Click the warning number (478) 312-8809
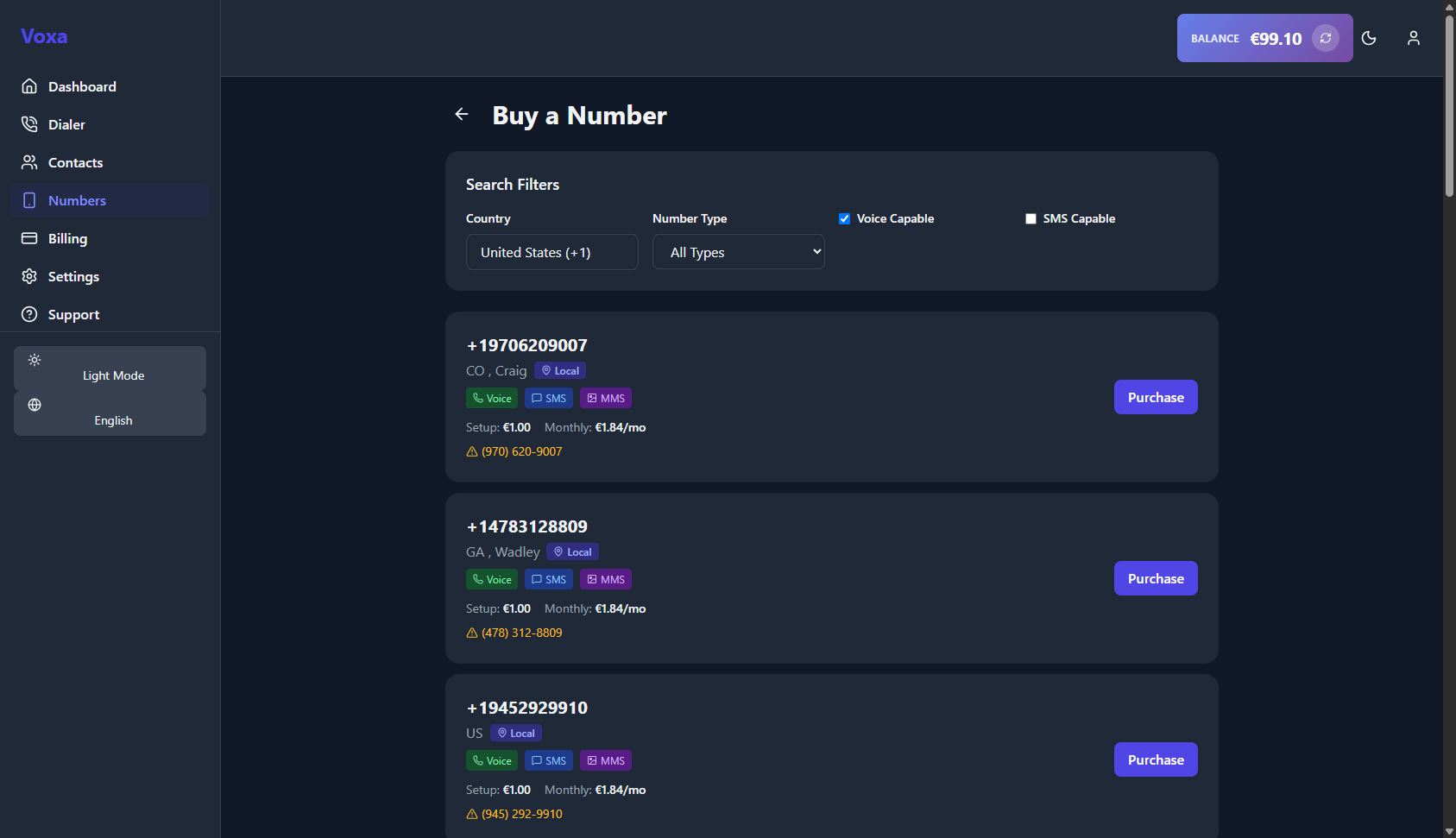The width and height of the screenshot is (1456, 838). pos(521,633)
